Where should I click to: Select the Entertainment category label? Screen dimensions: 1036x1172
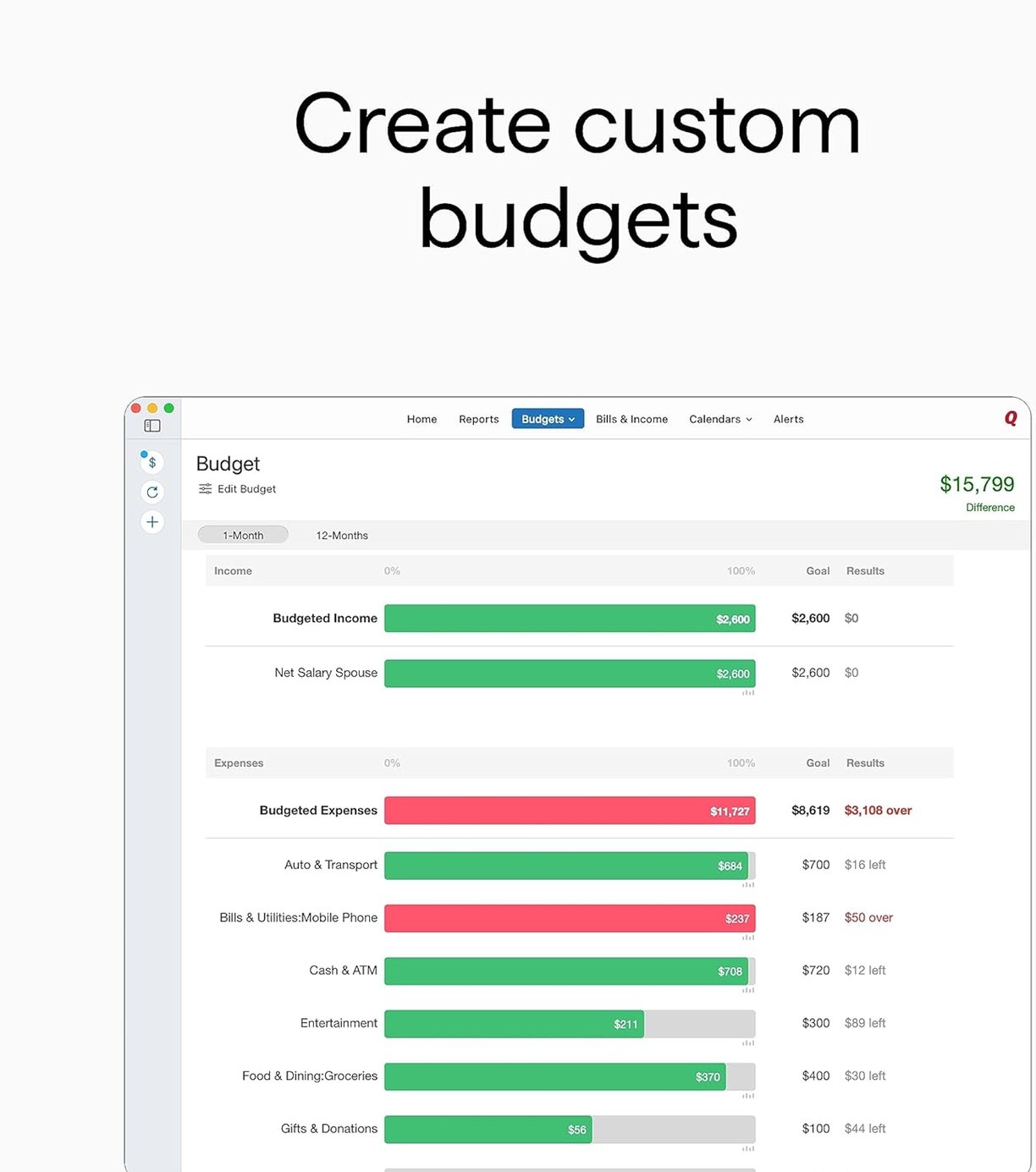click(x=339, y=1023)
